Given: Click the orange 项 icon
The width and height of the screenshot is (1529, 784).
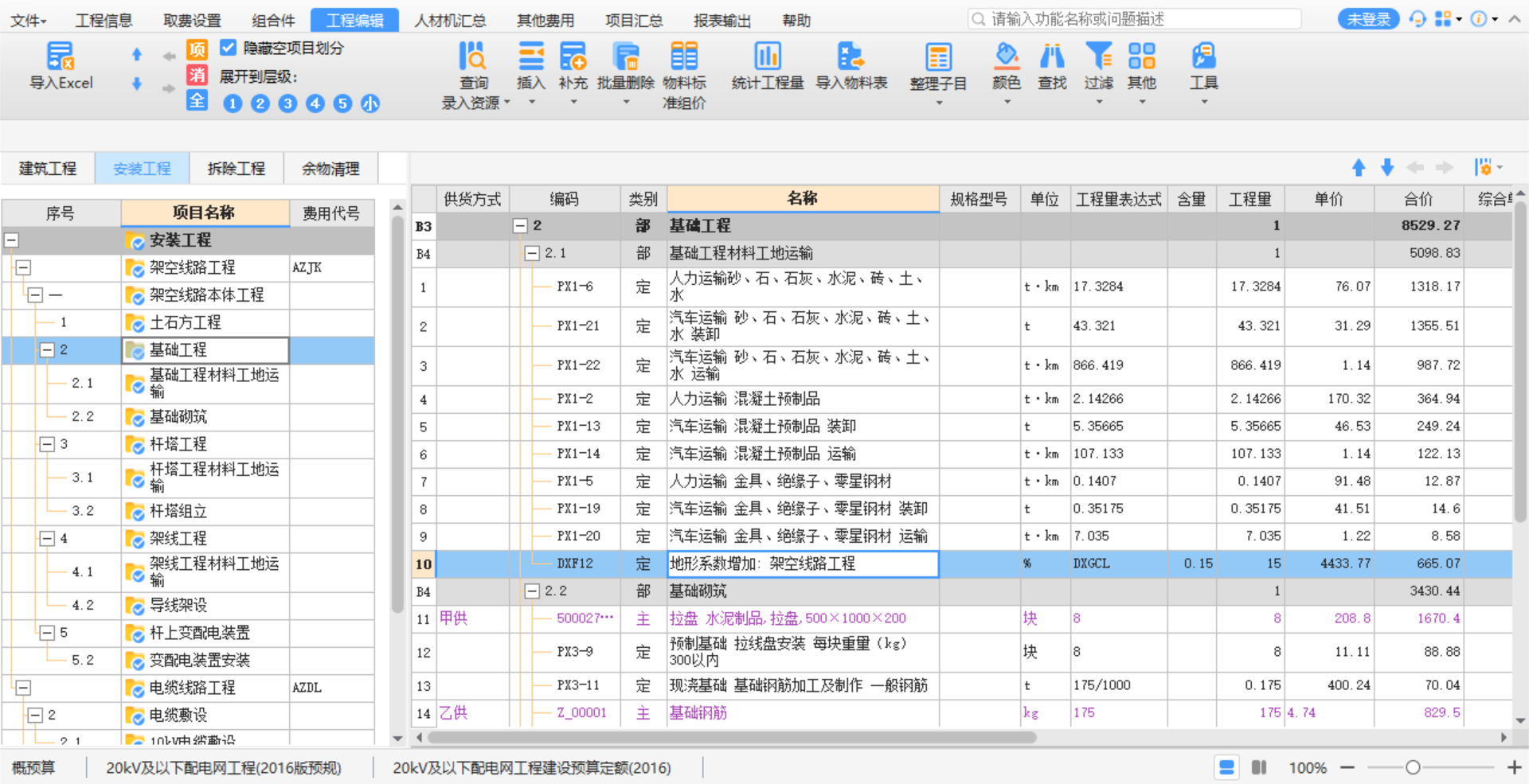Looking at the screenshot, I should [x=197, y=49].
